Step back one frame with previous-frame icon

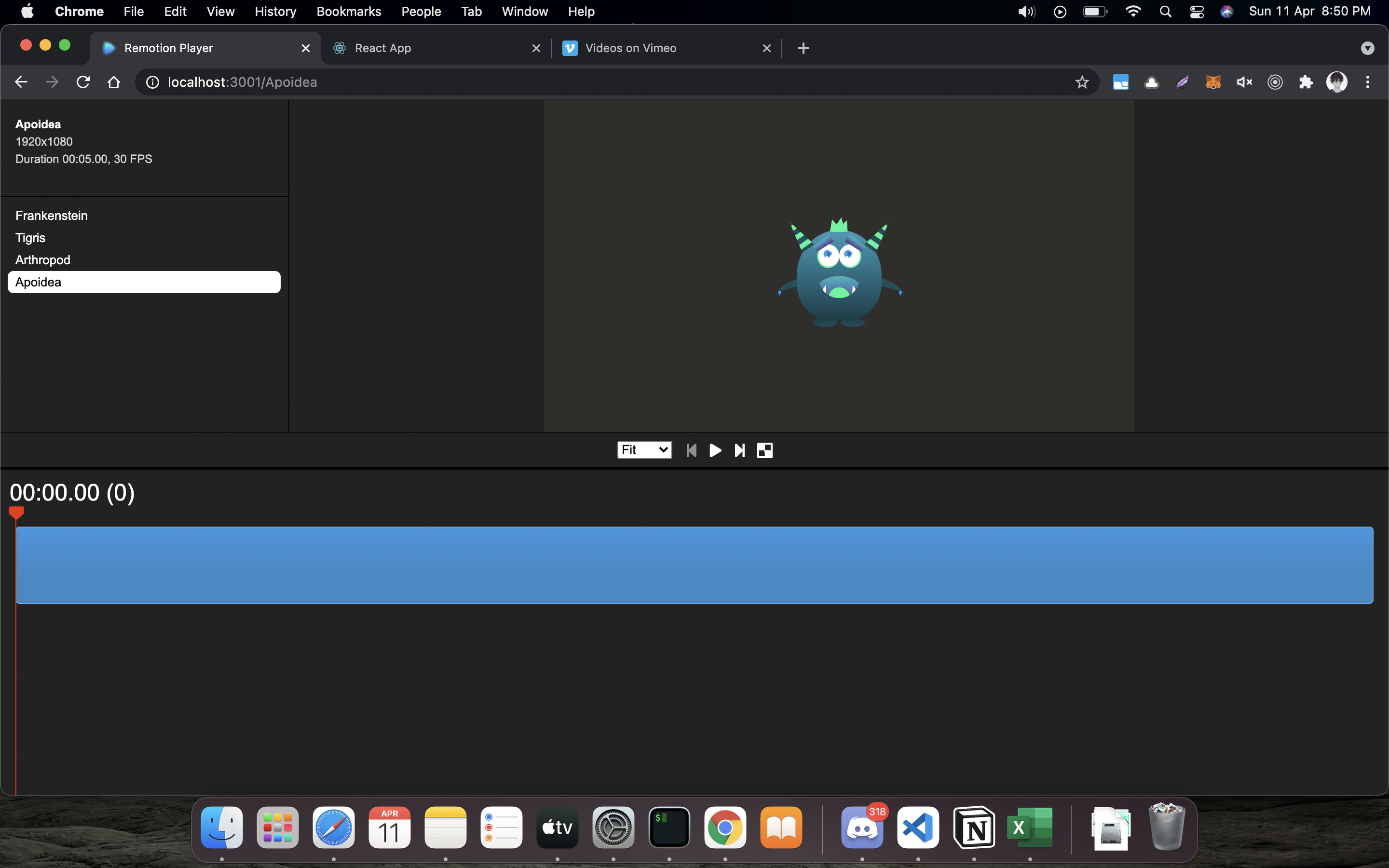coord(691,451)
